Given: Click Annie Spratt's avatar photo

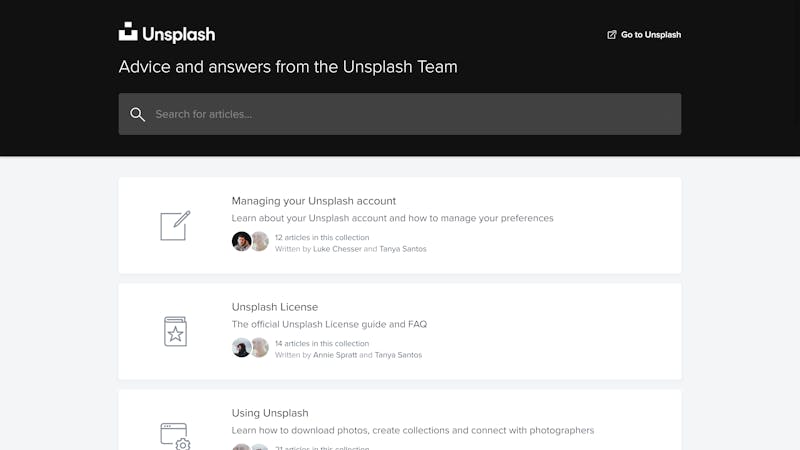Looking at the screenshot, I should 241,347.
